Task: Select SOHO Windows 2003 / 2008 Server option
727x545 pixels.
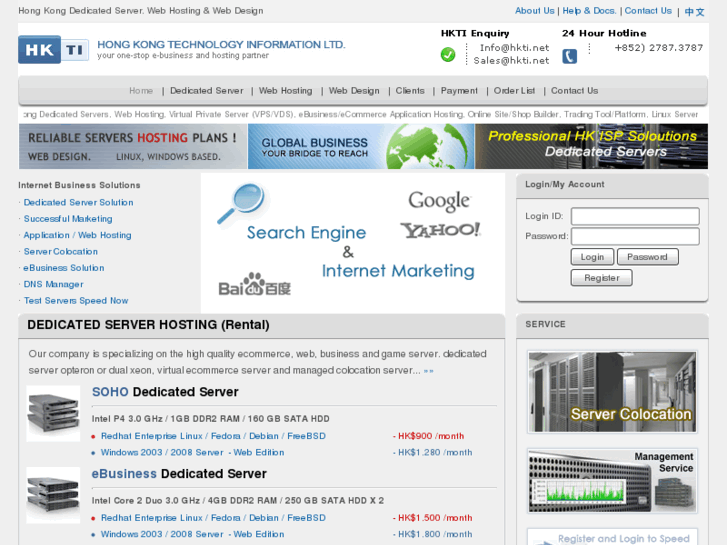Action: tap(192, 452)
